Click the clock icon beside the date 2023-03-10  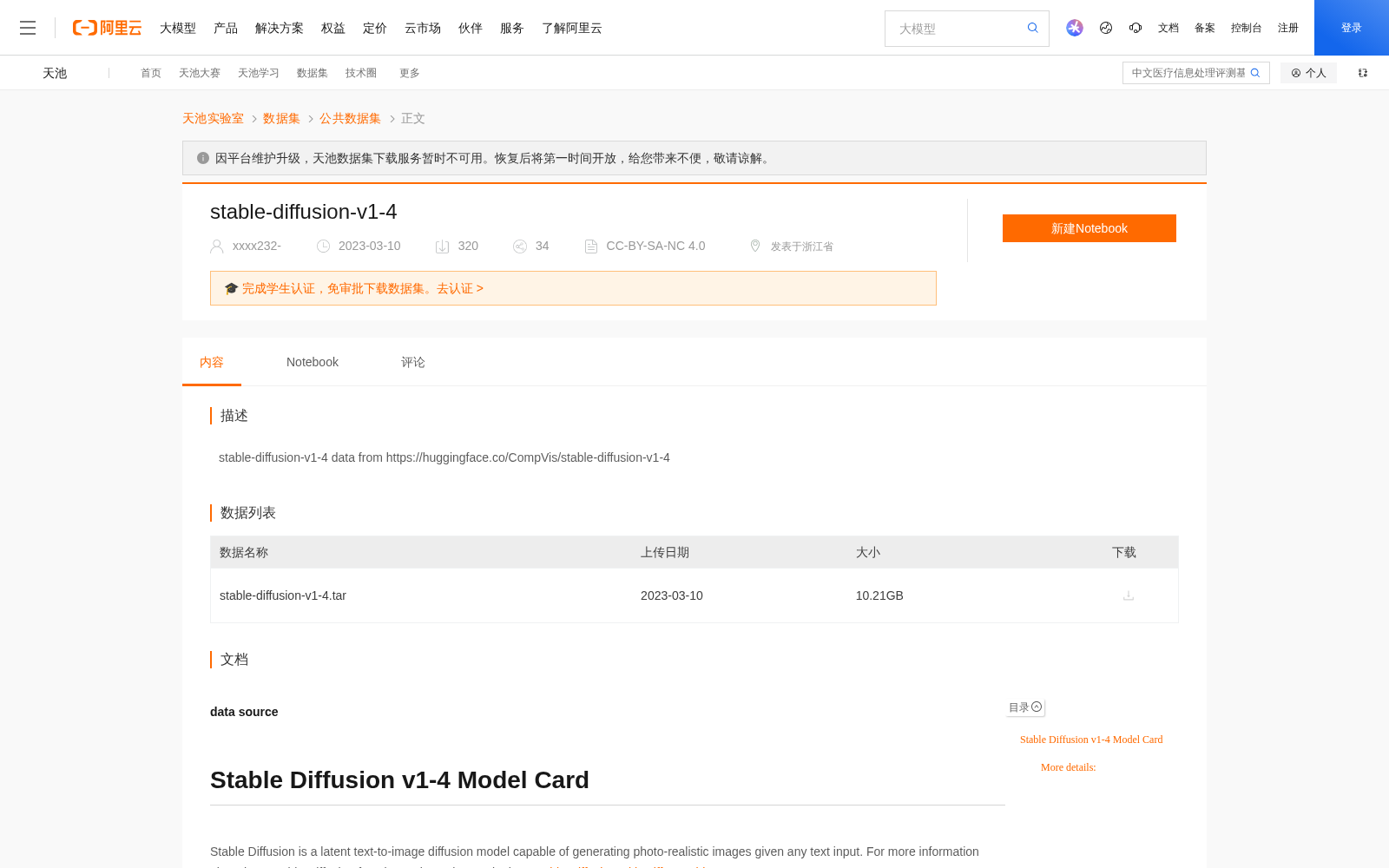[324, 247]
